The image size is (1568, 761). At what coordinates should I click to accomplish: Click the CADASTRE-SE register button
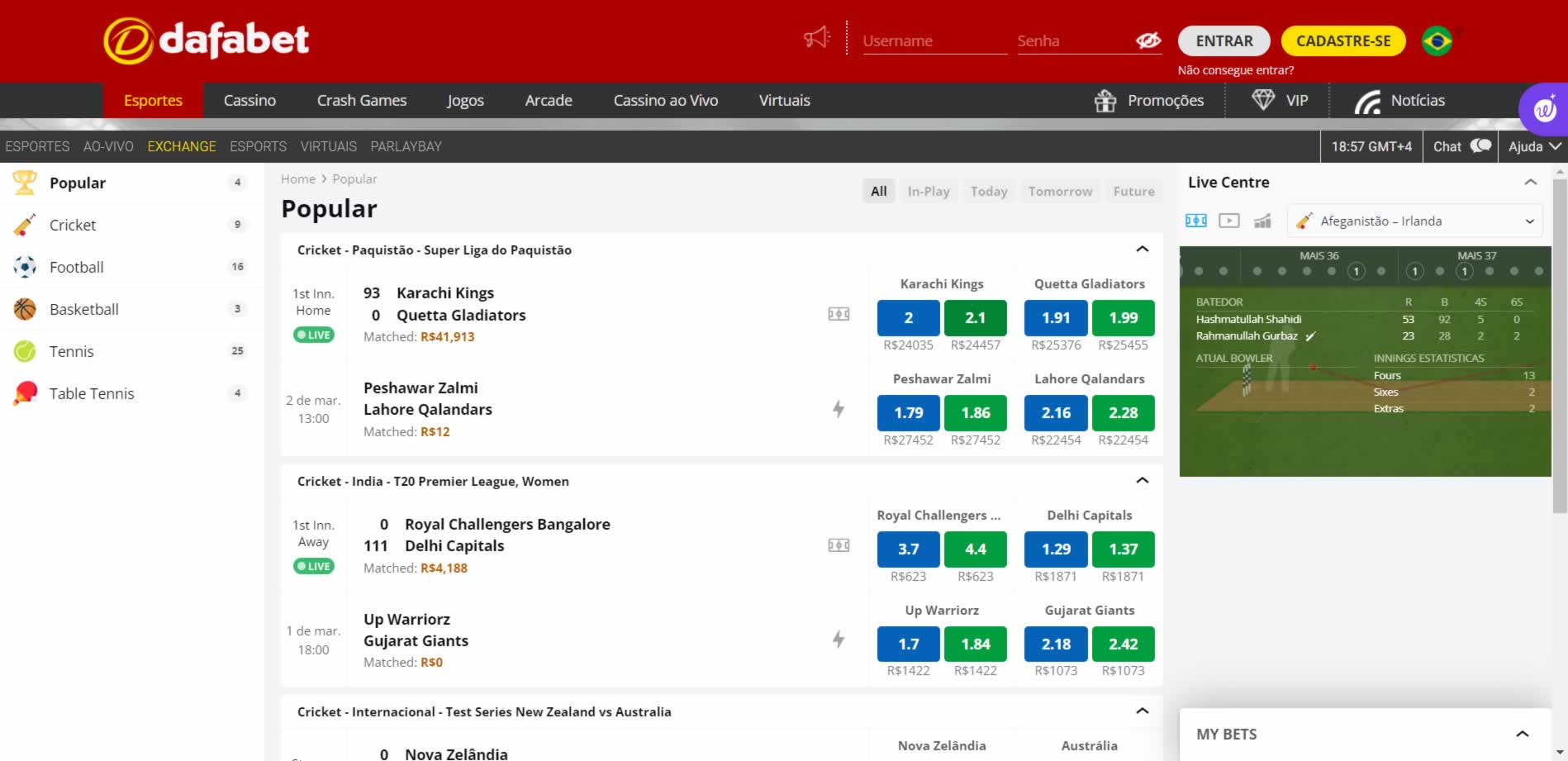(1343, 40)
